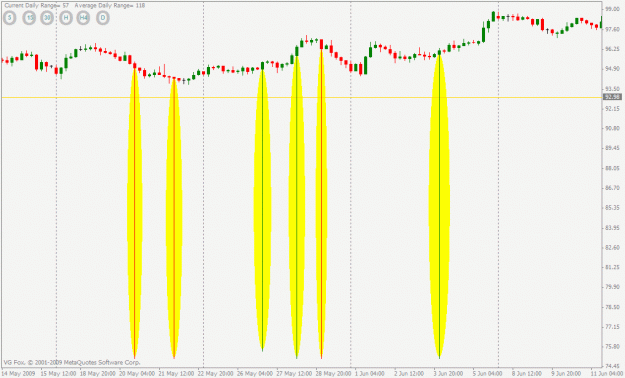The image size is (625, 378).
Task: Click the 94.90 price axis label
Action: coord(611,69)
